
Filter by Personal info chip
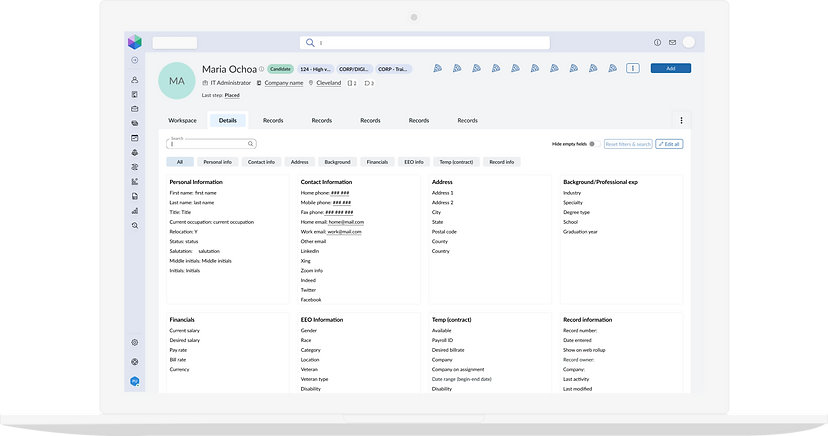tap(218, 162)
